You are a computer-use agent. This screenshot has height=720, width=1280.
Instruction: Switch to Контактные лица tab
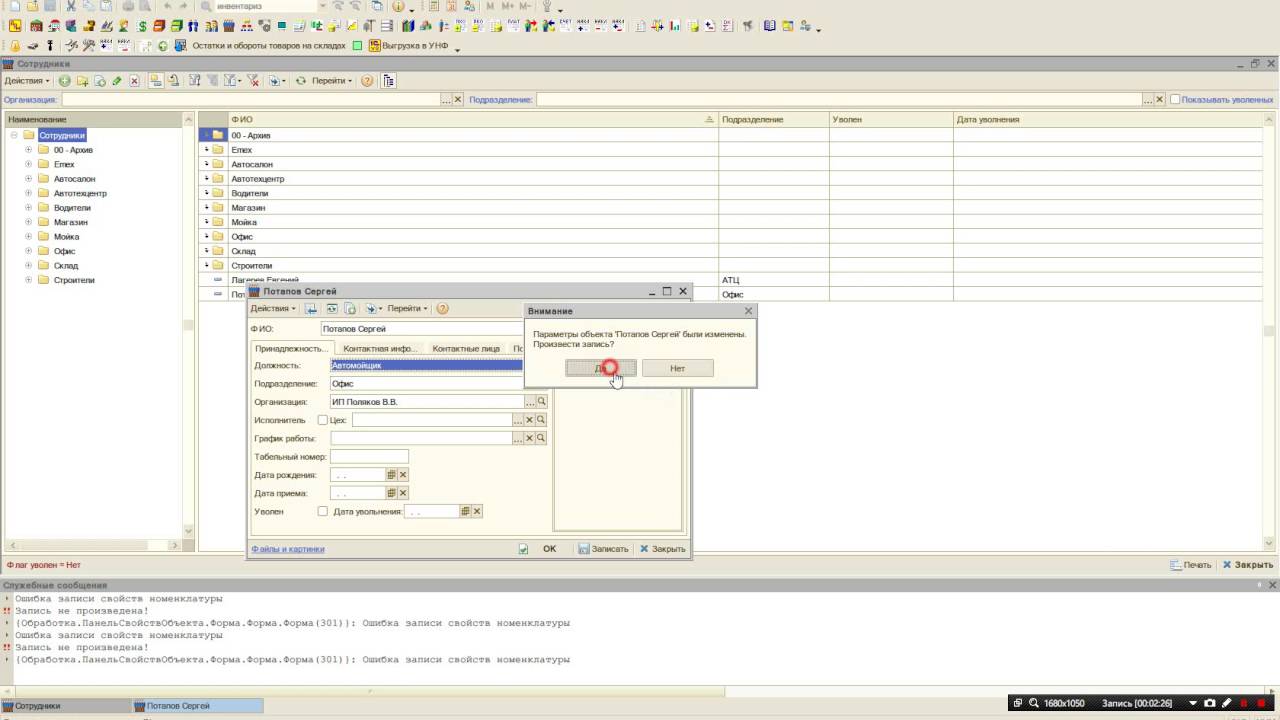pos(466,348)
